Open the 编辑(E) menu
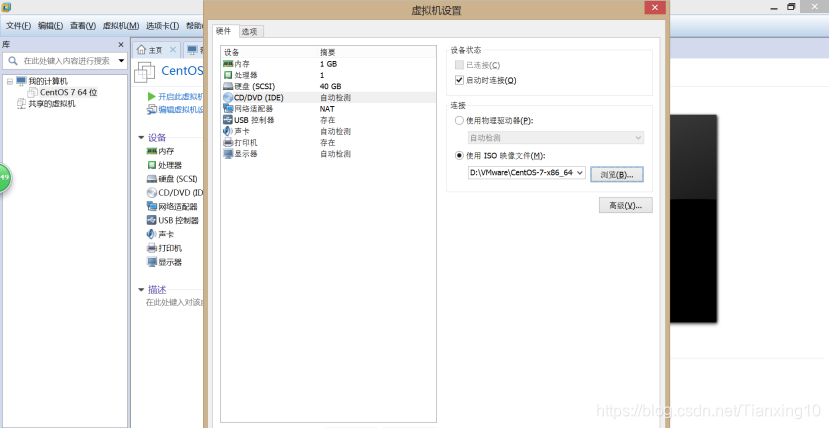The height and width of the screenshot is (429, 830). click(x=50, y=25)
